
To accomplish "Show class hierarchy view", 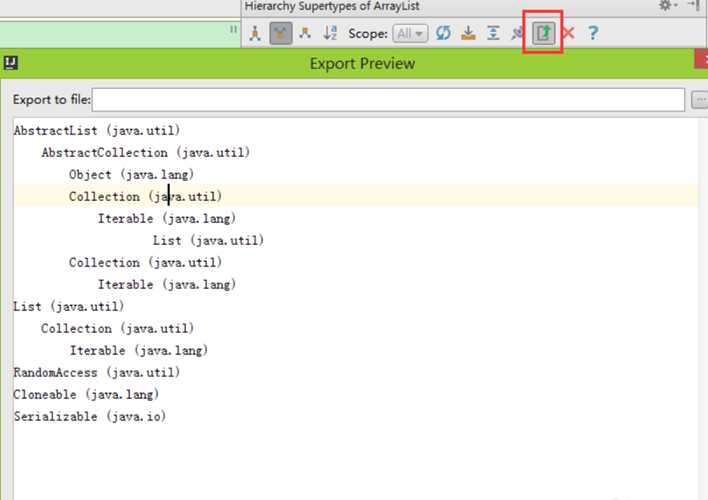I will tap(255, 33).
